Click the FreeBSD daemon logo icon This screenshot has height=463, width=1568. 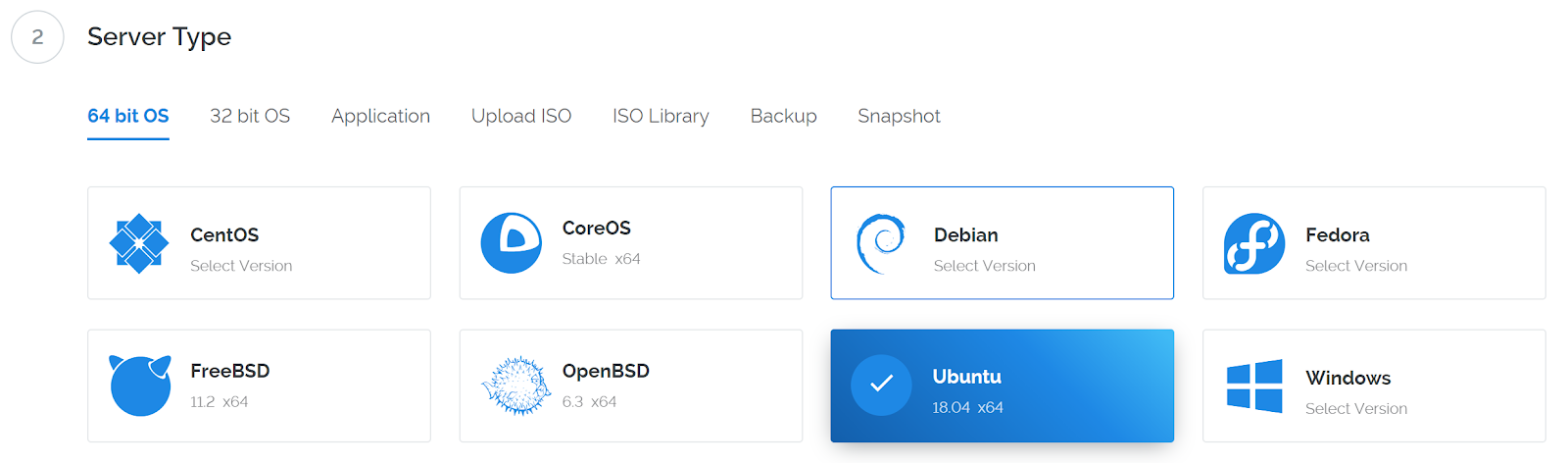click(140, 386)
